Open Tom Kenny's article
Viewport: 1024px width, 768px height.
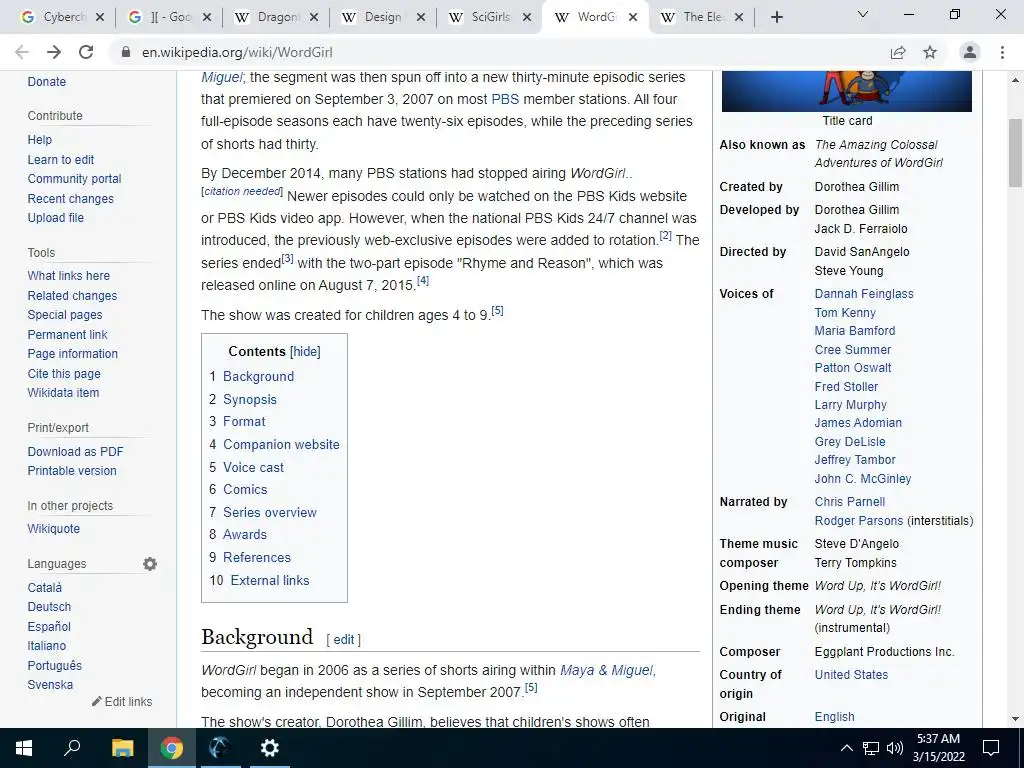click(x=844, y=312)
